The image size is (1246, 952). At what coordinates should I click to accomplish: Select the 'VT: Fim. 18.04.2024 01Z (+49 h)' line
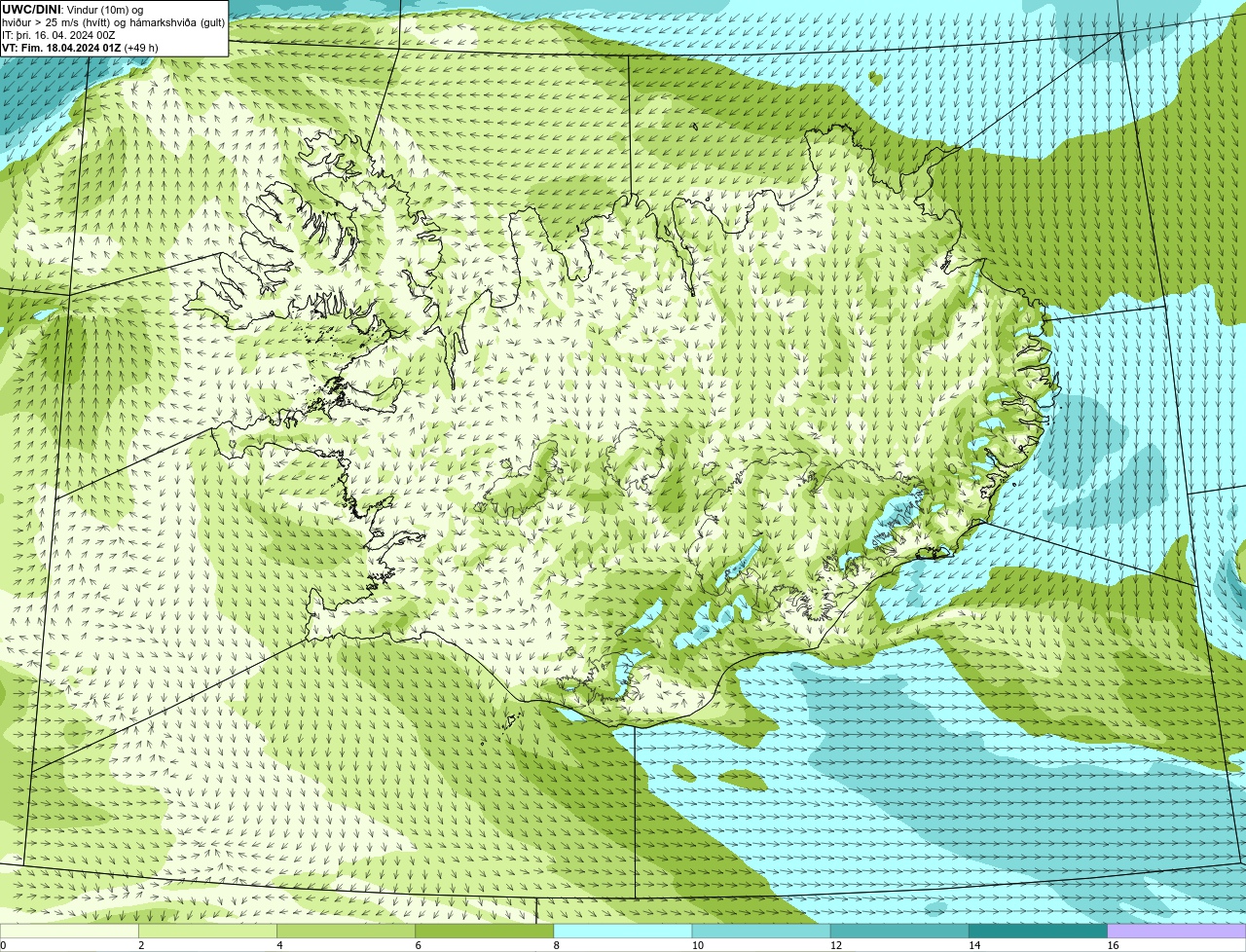pos(80,48)
